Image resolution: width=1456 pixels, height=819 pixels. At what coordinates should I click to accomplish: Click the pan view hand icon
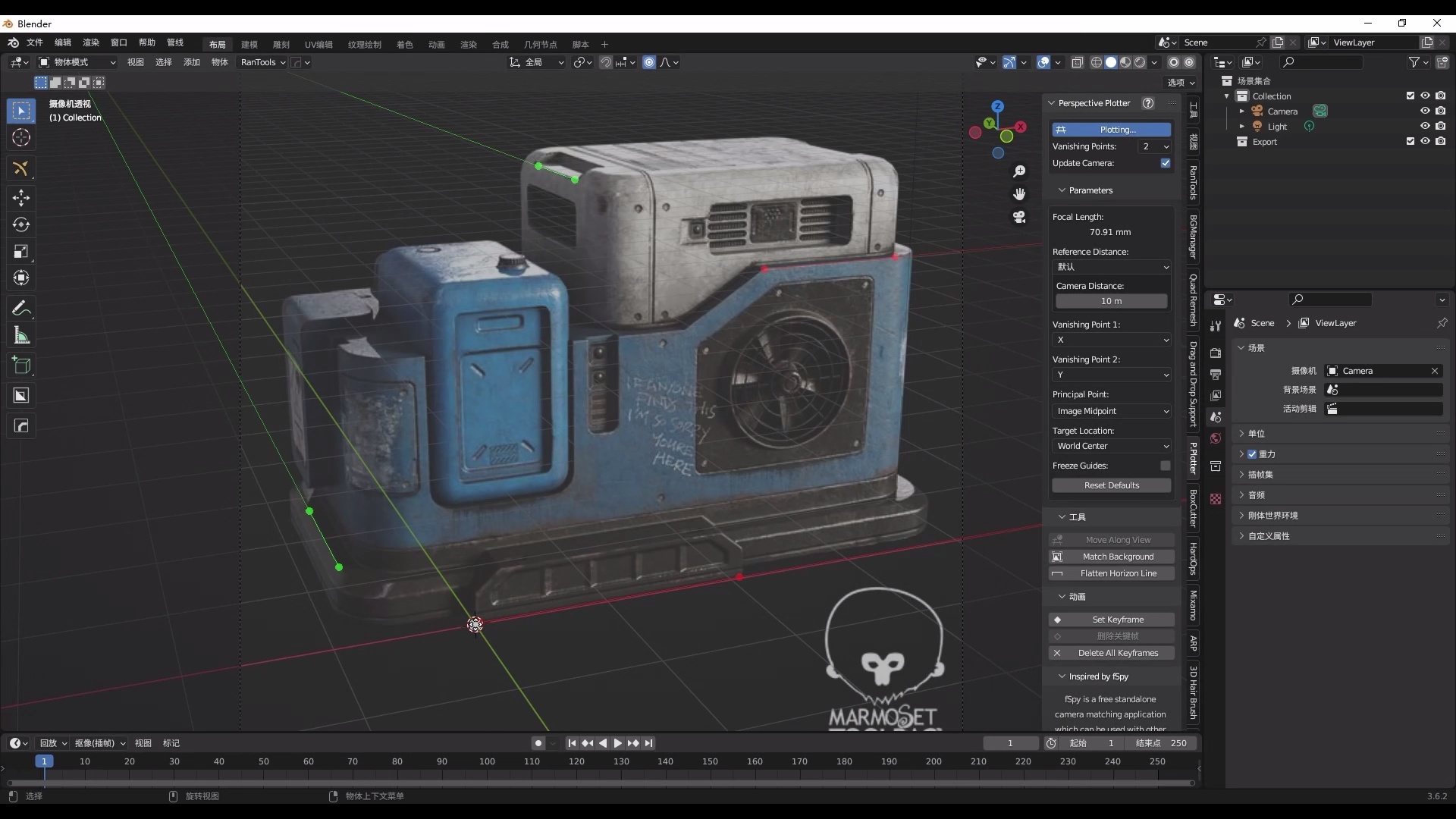coord(1019,194)
